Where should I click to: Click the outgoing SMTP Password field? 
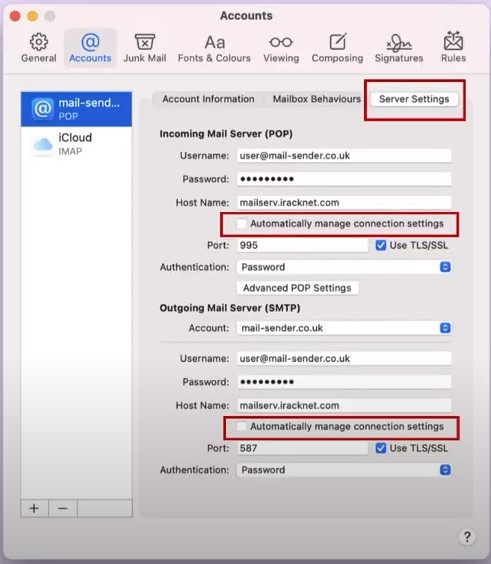coord(344,382)
